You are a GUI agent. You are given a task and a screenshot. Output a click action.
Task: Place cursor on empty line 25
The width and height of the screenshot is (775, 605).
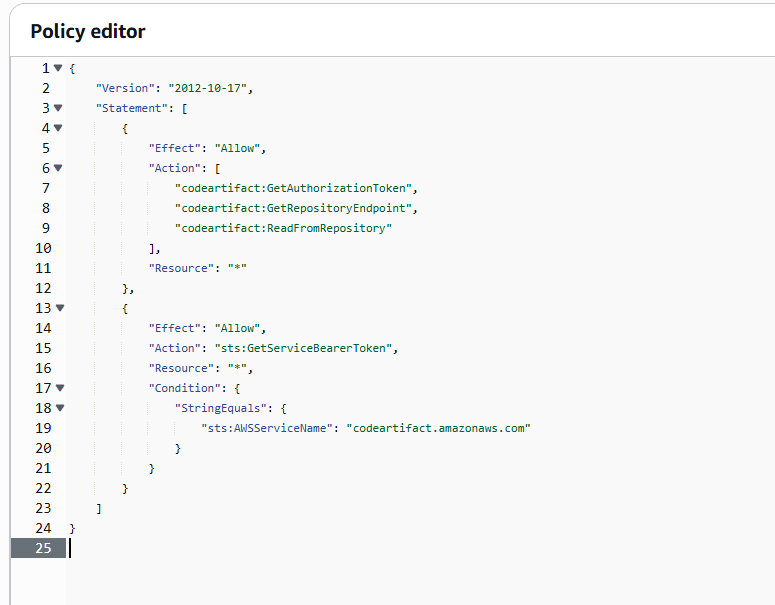tap(420, 548)
